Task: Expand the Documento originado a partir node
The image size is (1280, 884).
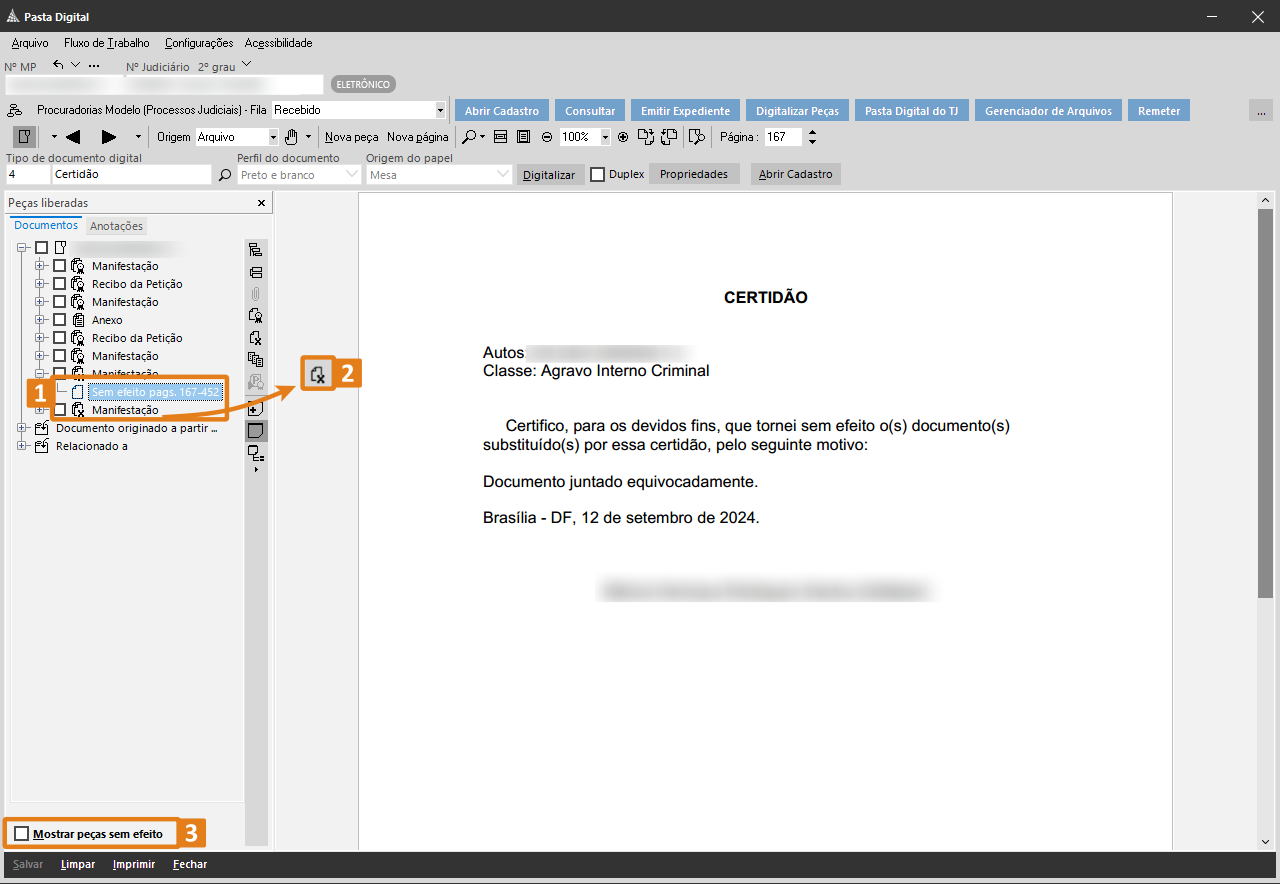Action: coord(23,428)
